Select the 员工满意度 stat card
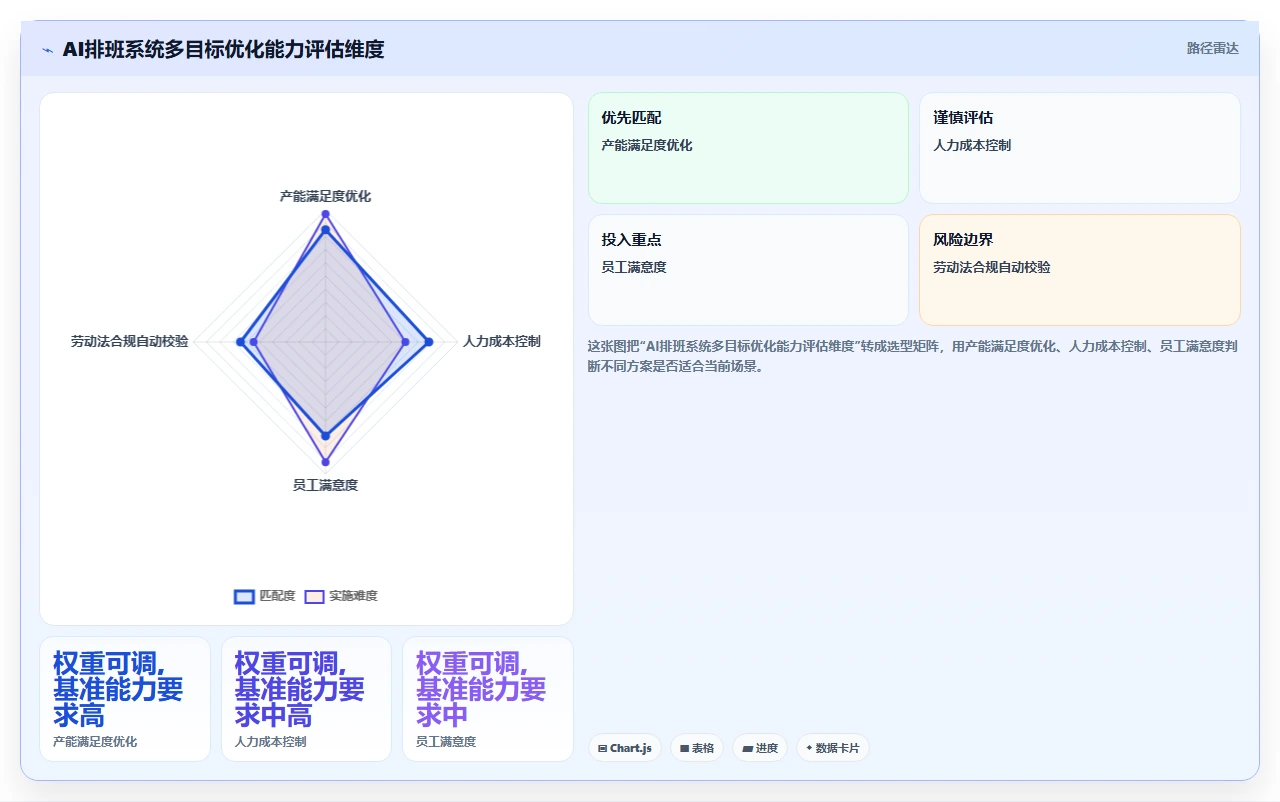The height and width of the screenshot is (802, 1280). tap(488, 699)
